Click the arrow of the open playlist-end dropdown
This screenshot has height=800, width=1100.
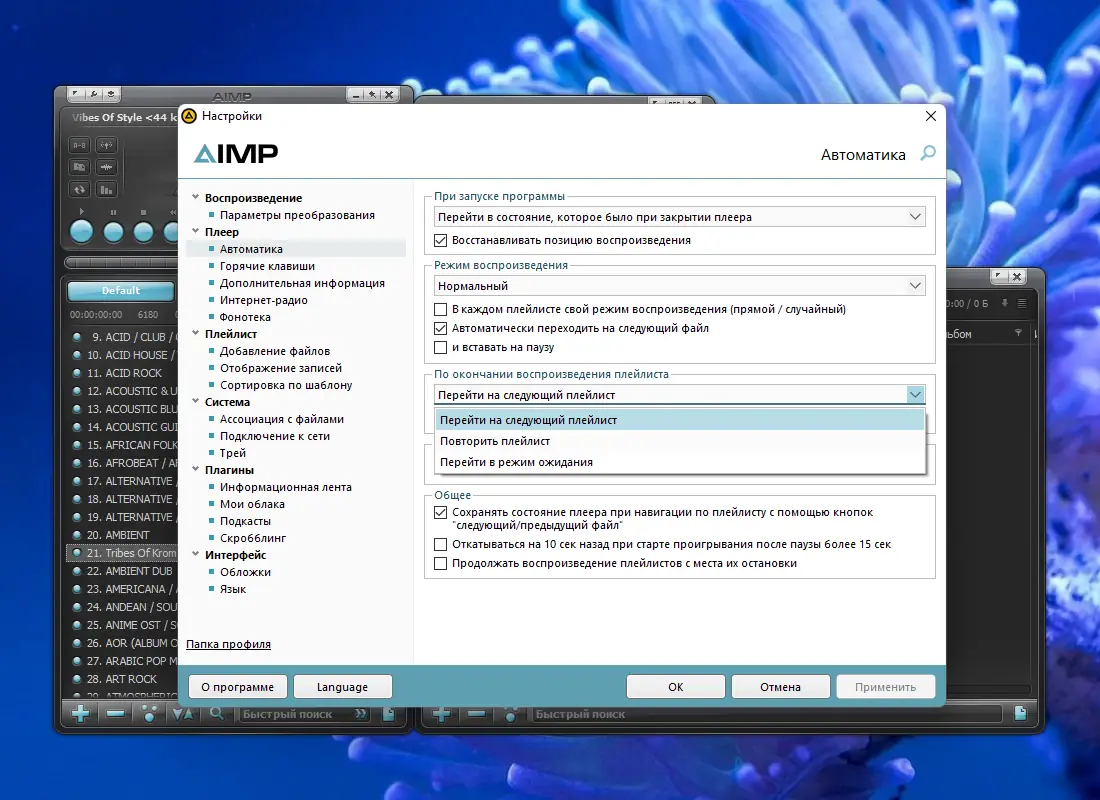point(915,394)
